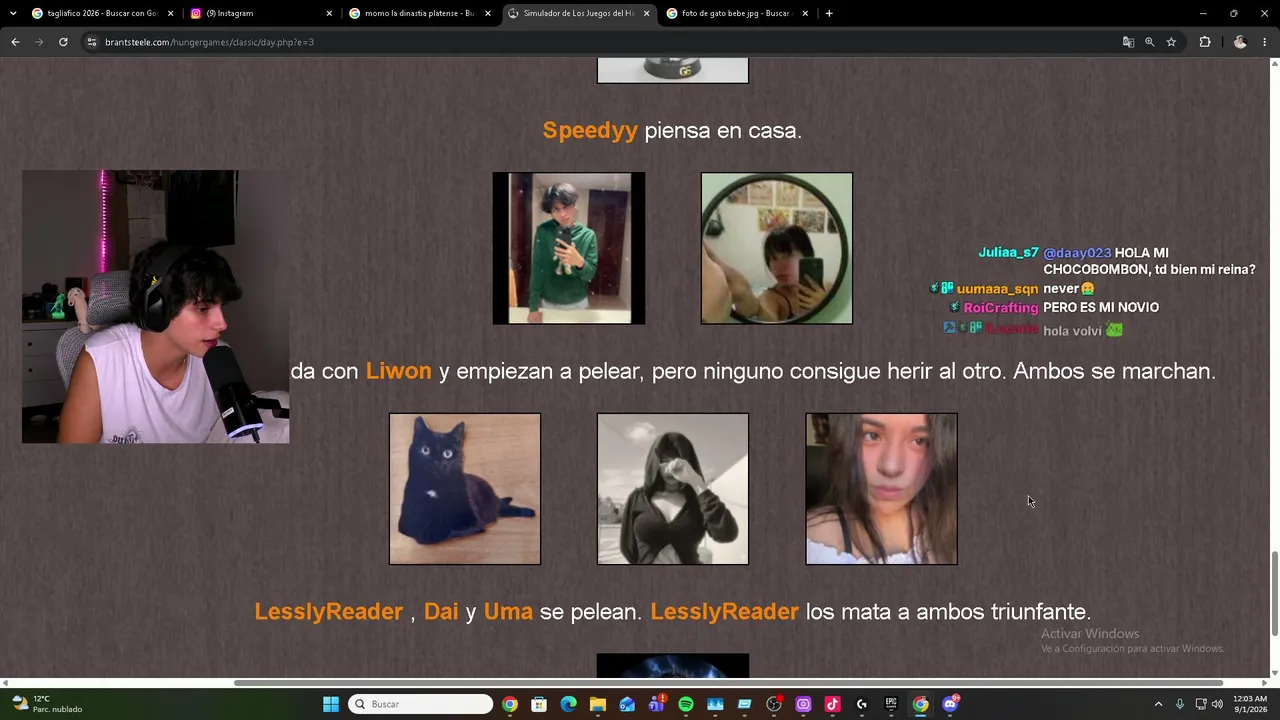
Task: Open Discord from the taskbar
Action: (950, 704)
